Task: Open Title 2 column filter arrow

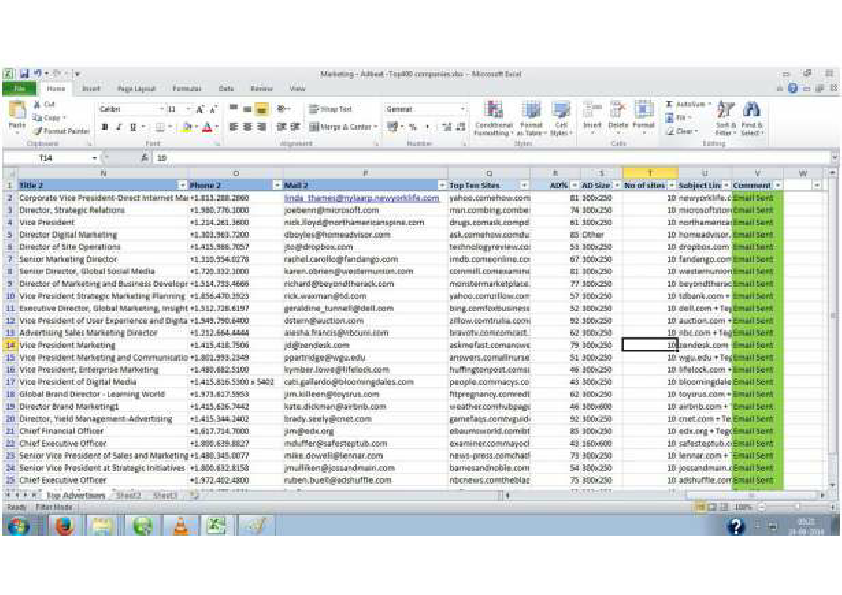Action: [182, 185]
